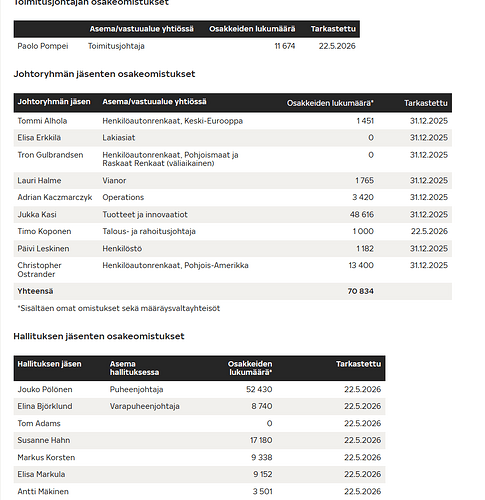Click the Lauri Halme Vianor cell
The width and height of the screenshot is (485, 500).
click(114, 180)
